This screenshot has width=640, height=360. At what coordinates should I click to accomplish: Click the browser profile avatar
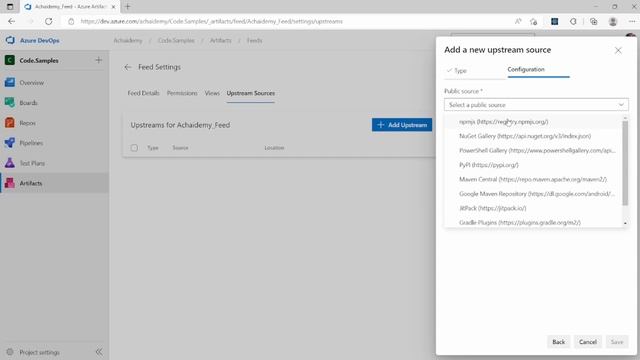pos(613,21)
